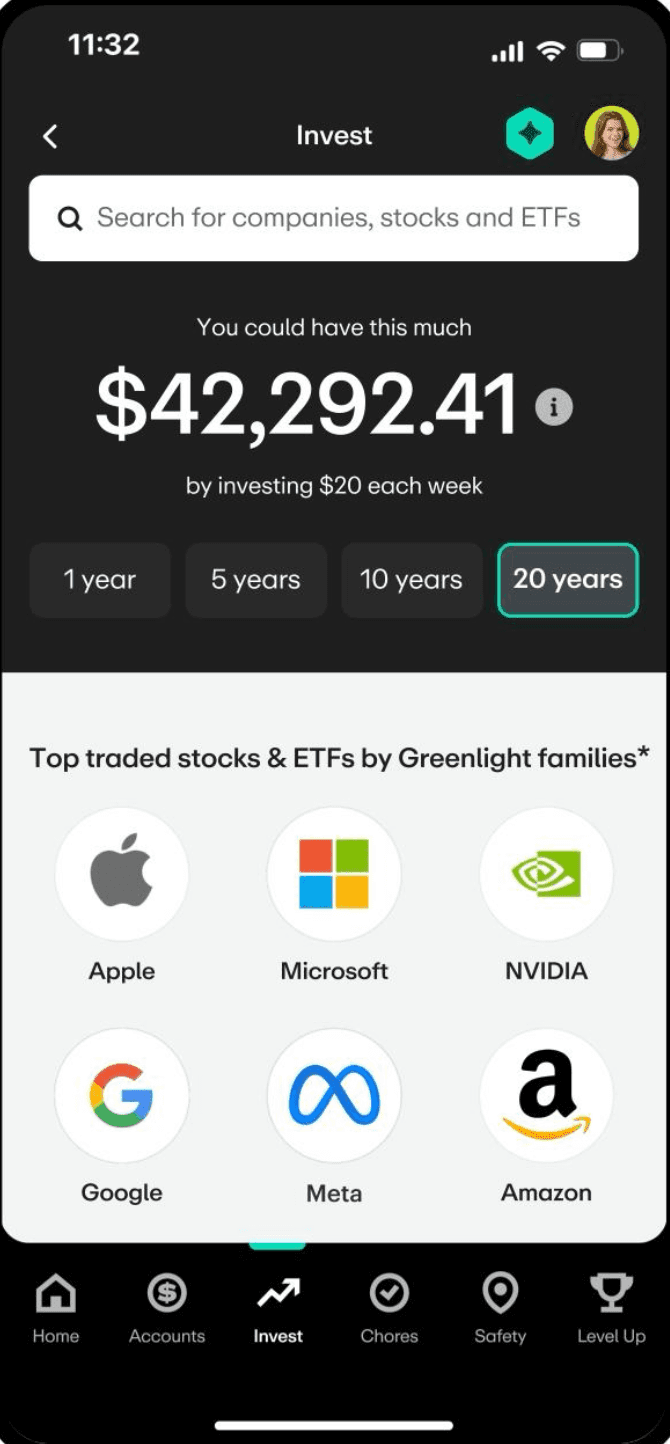Switch to the Safety tab

pyautogui.click(x=500, y=1307)
